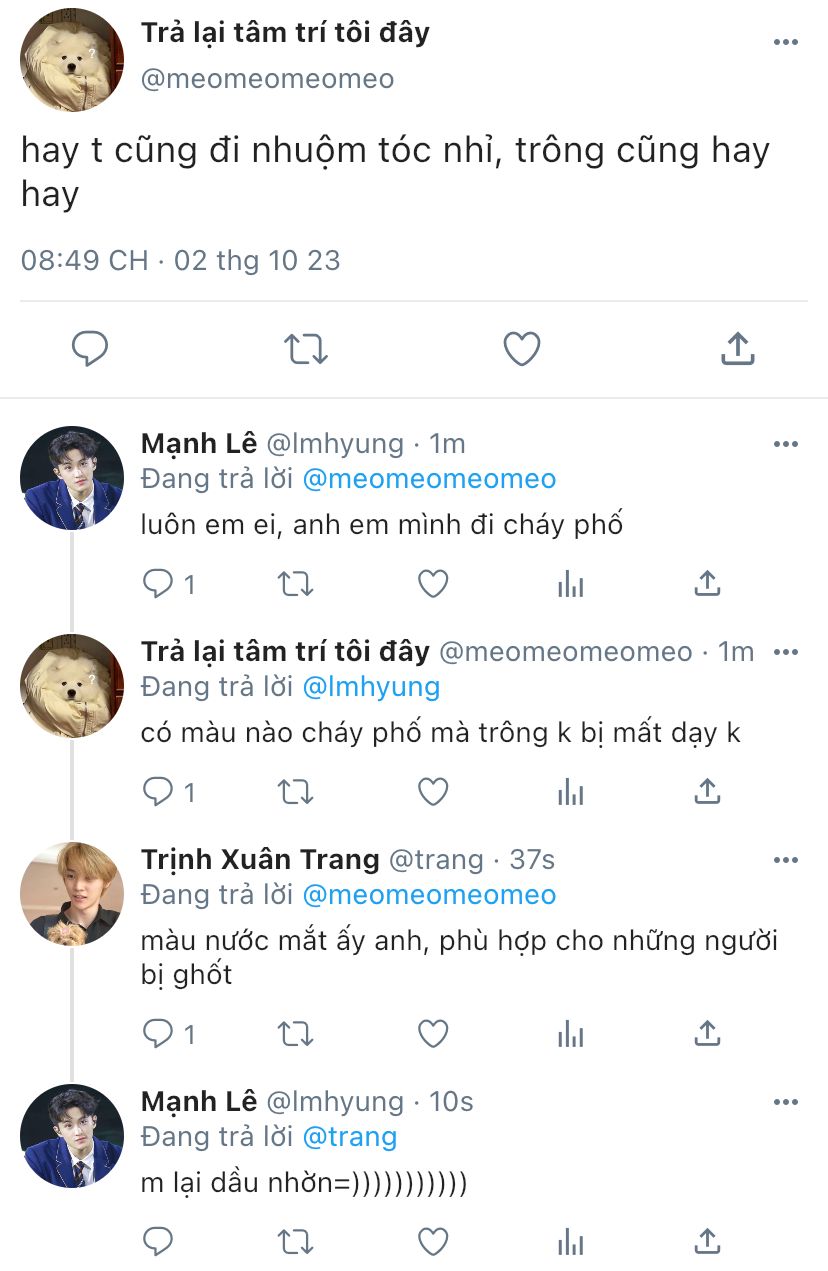This screenshot has width=828, height=1271.
Task: Open Mạnh Lê's profile from display name
Action: pos(199,443)
